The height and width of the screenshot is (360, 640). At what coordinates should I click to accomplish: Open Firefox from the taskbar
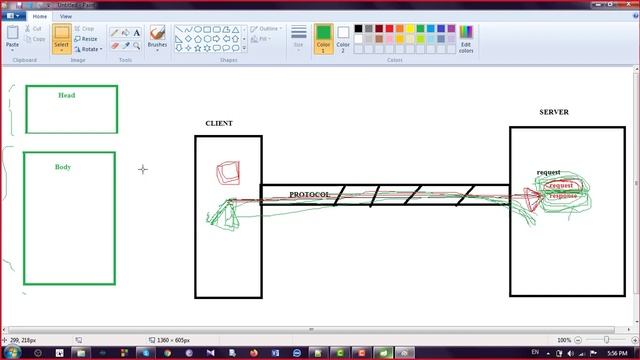pyautogui.click(x=254, y=353)
